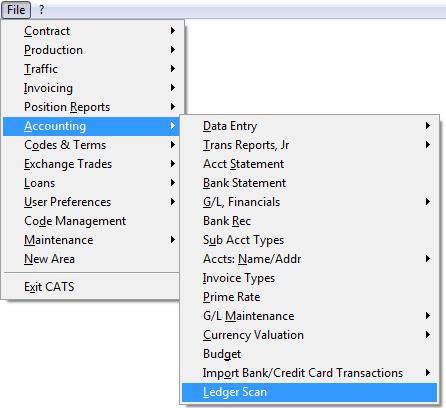Screen dimensions: 446x408
Task: Choose New Area
Action: point(91,259)
